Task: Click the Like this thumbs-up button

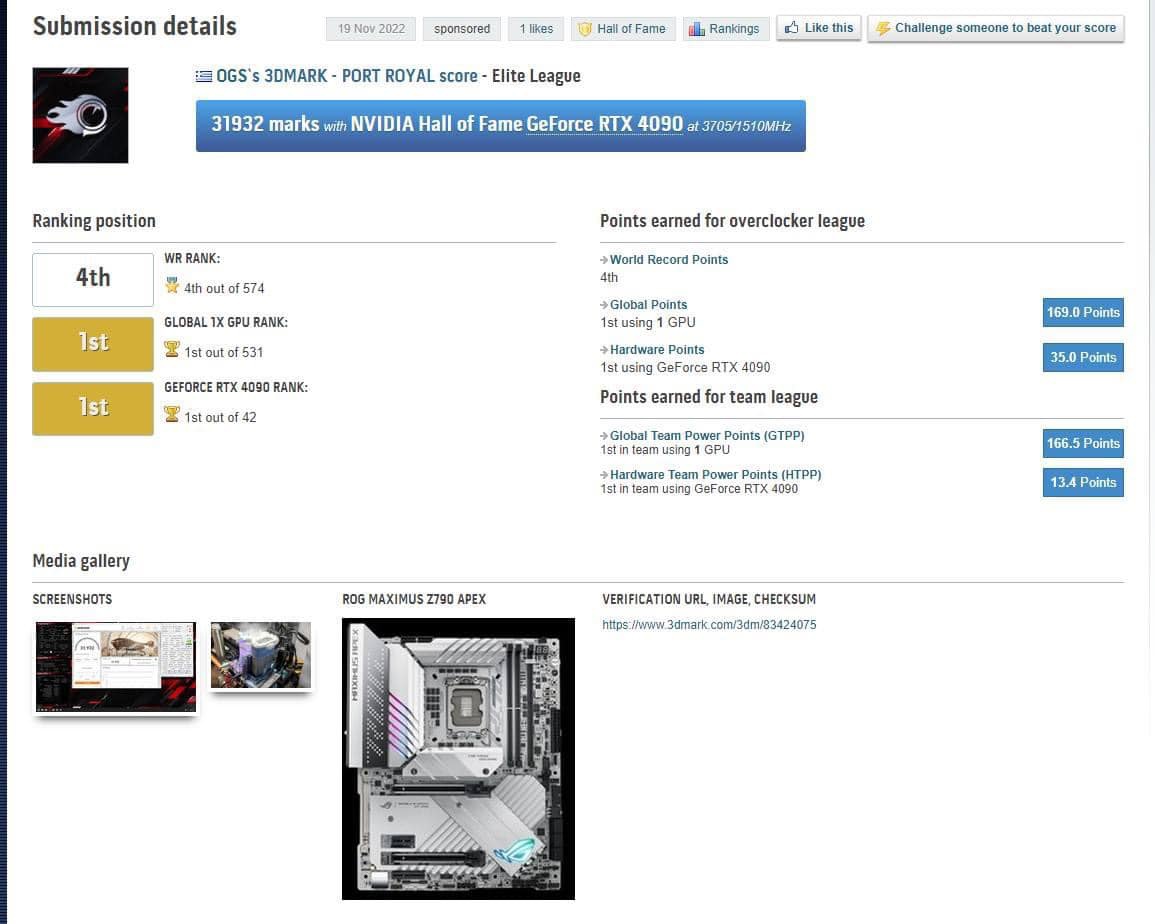Action: coord(818,28)
